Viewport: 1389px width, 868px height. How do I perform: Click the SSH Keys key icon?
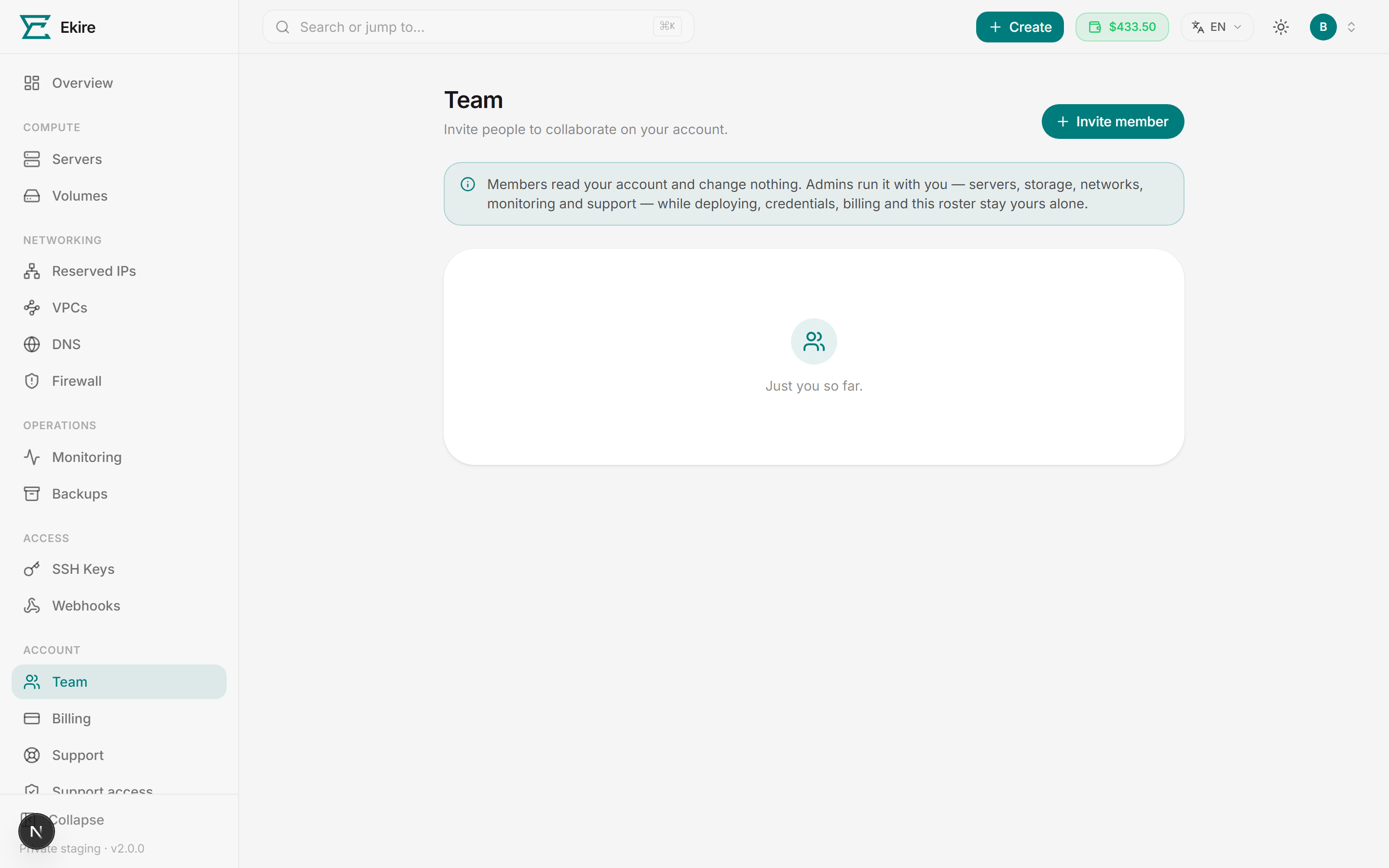(31, 569)
